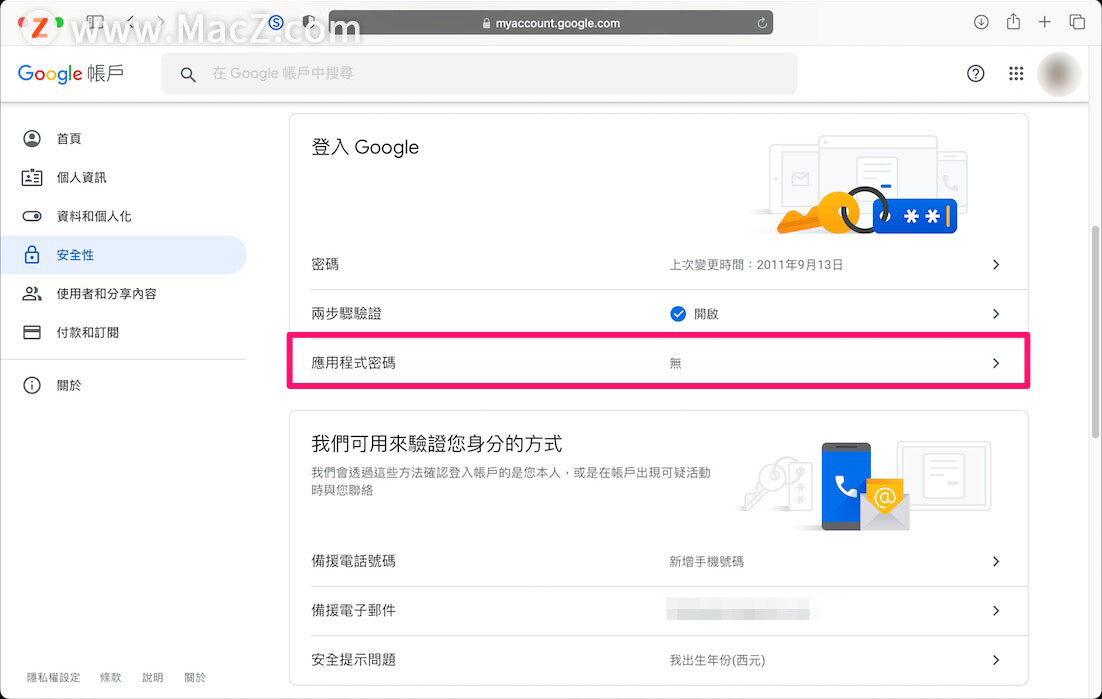Click the blue S extension icon
The width and height of the screenshot is (1102, 699).
276,22
